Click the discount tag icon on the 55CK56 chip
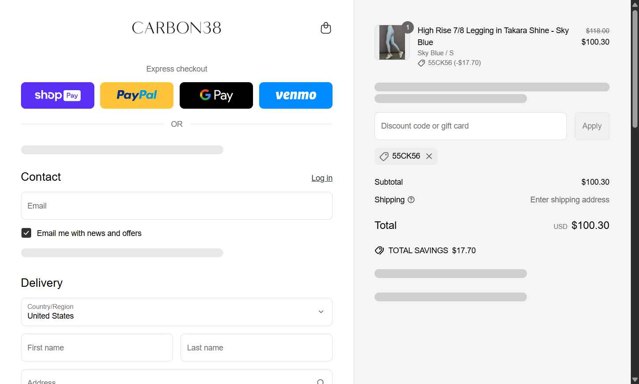The image size is (639, 384). click(x=383, y=156)
